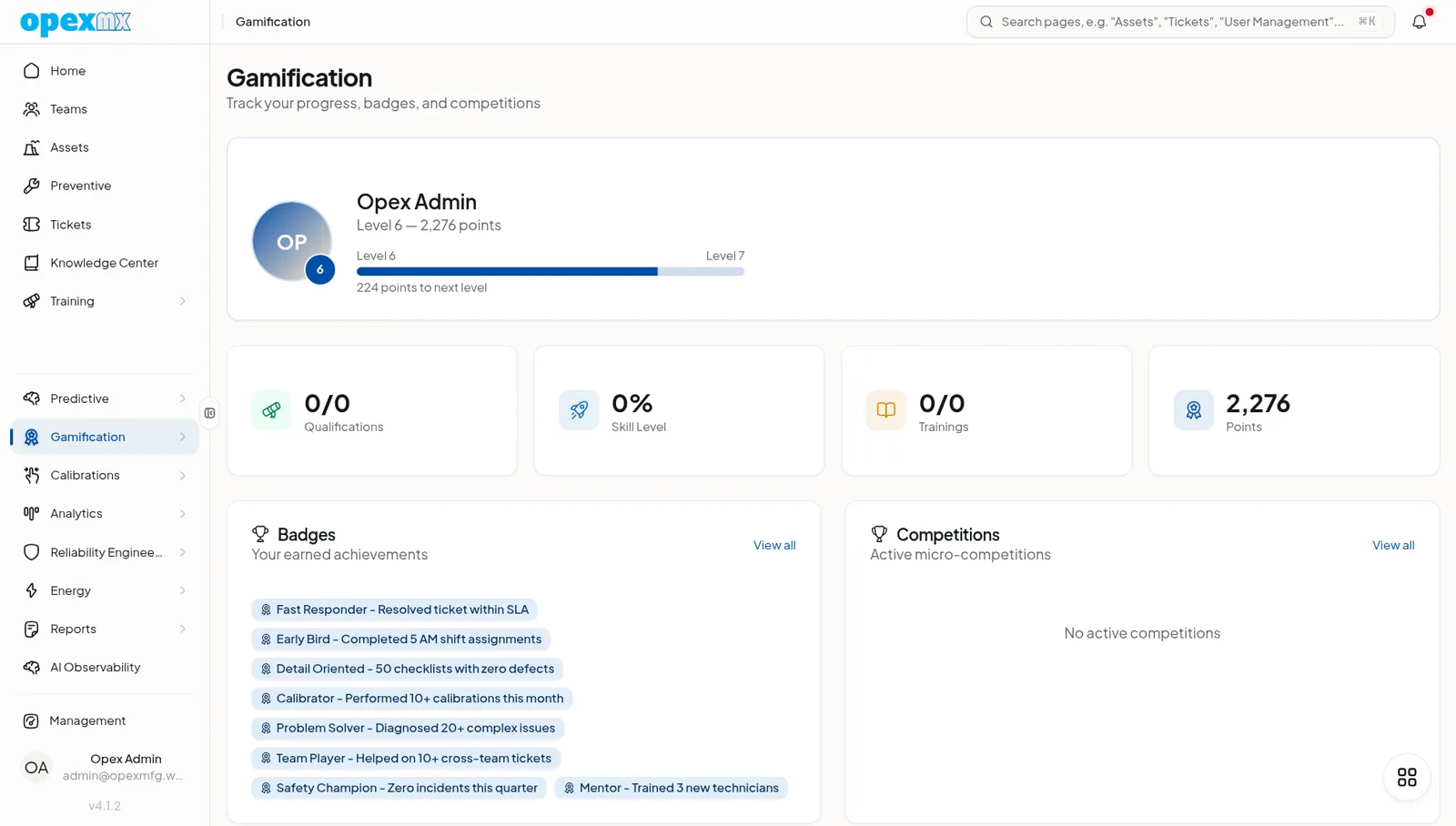The image size is (1456, 826).
Task: View all Competitions link
Action: click(1393, 545)
